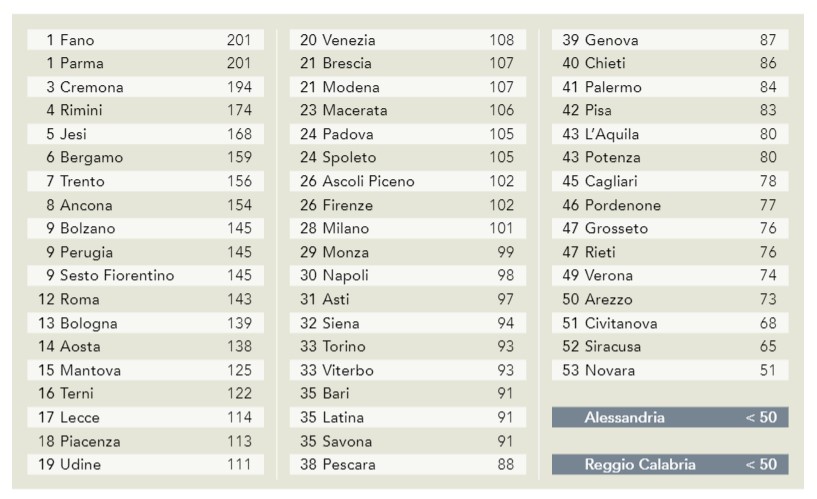Viewport: 817px width, 499px height.
Task: Click the Cremona row
Action: pyautogui.click(x=145, y=87)
